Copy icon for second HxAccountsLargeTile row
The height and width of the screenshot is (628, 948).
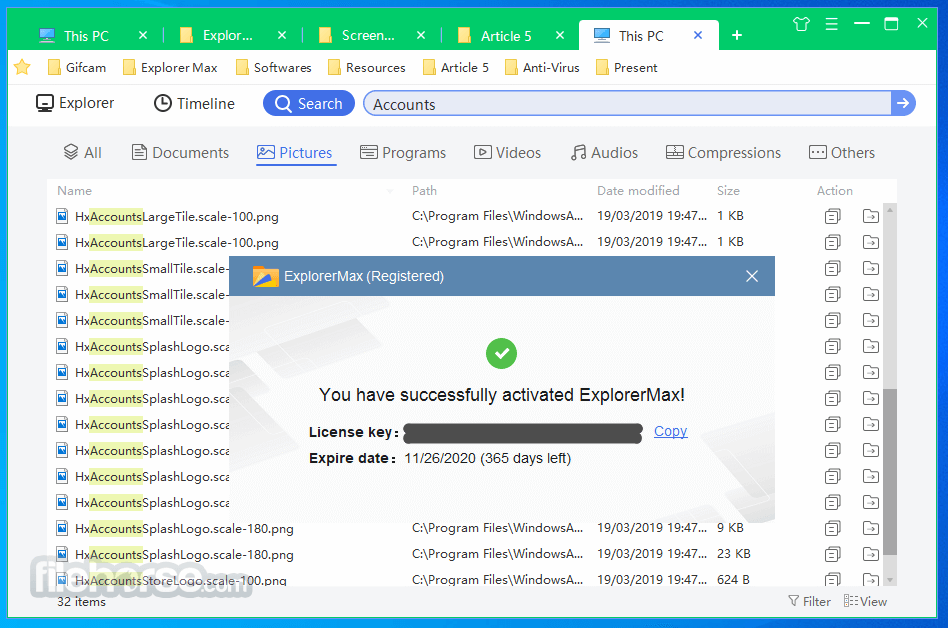[x=833, y=242]
